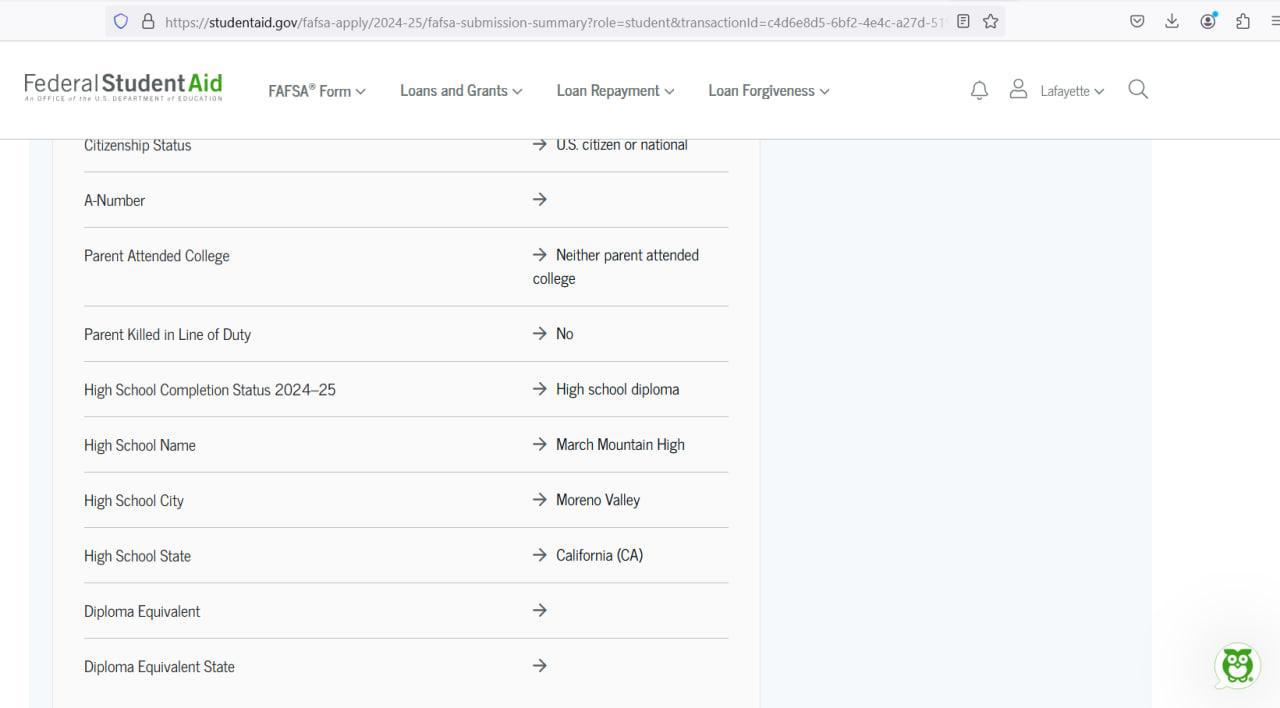The height and width of the screenshot is (708, 1280).
Task: Open the Firefox account profile icon
Action: click(1208, 21)
